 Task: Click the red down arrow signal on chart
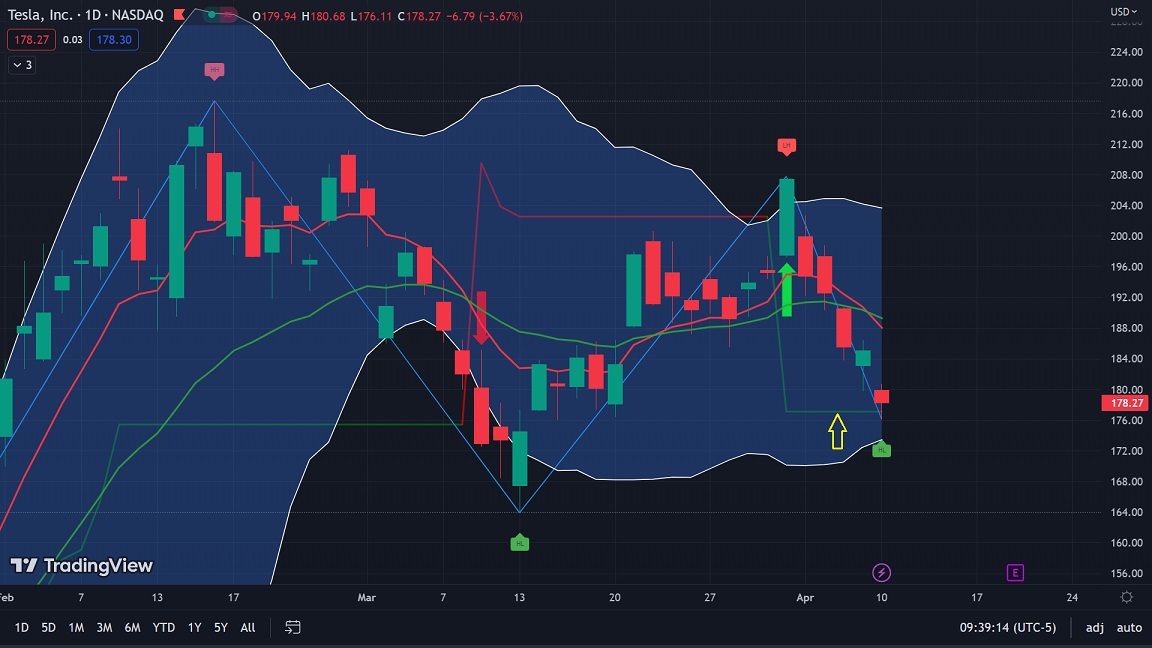[x=481, y=317]
